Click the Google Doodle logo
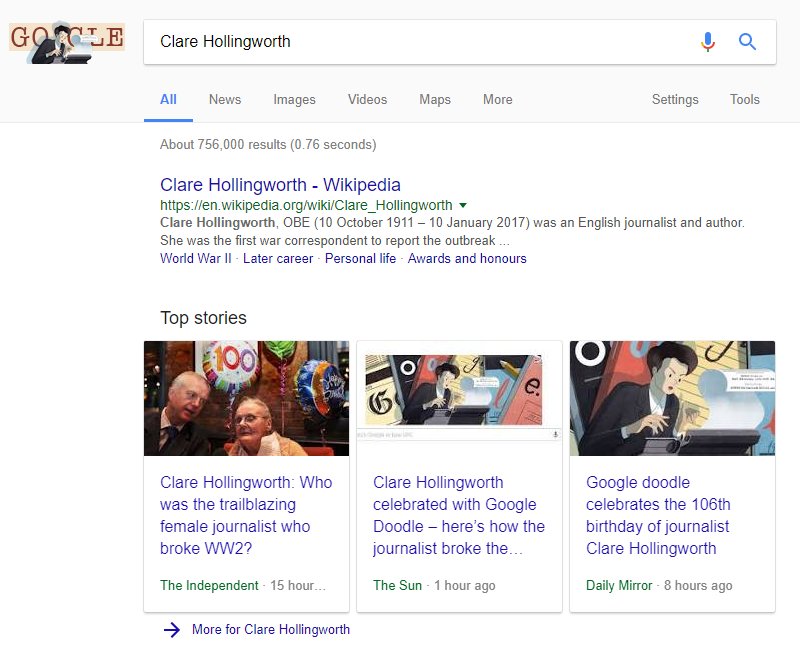The width and height of the screenshot is (800, 655). pos(67,42)
